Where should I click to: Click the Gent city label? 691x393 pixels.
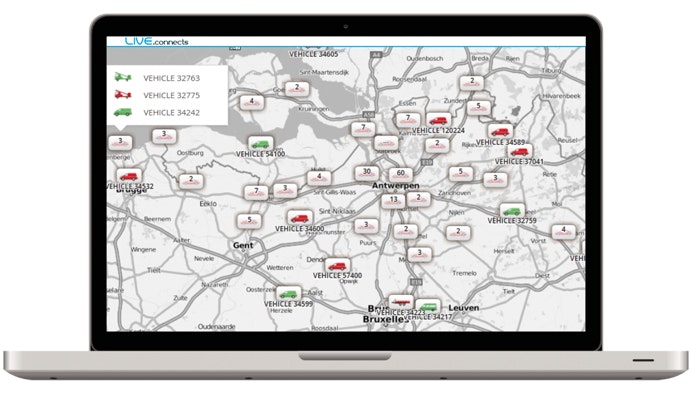(243, 245)
